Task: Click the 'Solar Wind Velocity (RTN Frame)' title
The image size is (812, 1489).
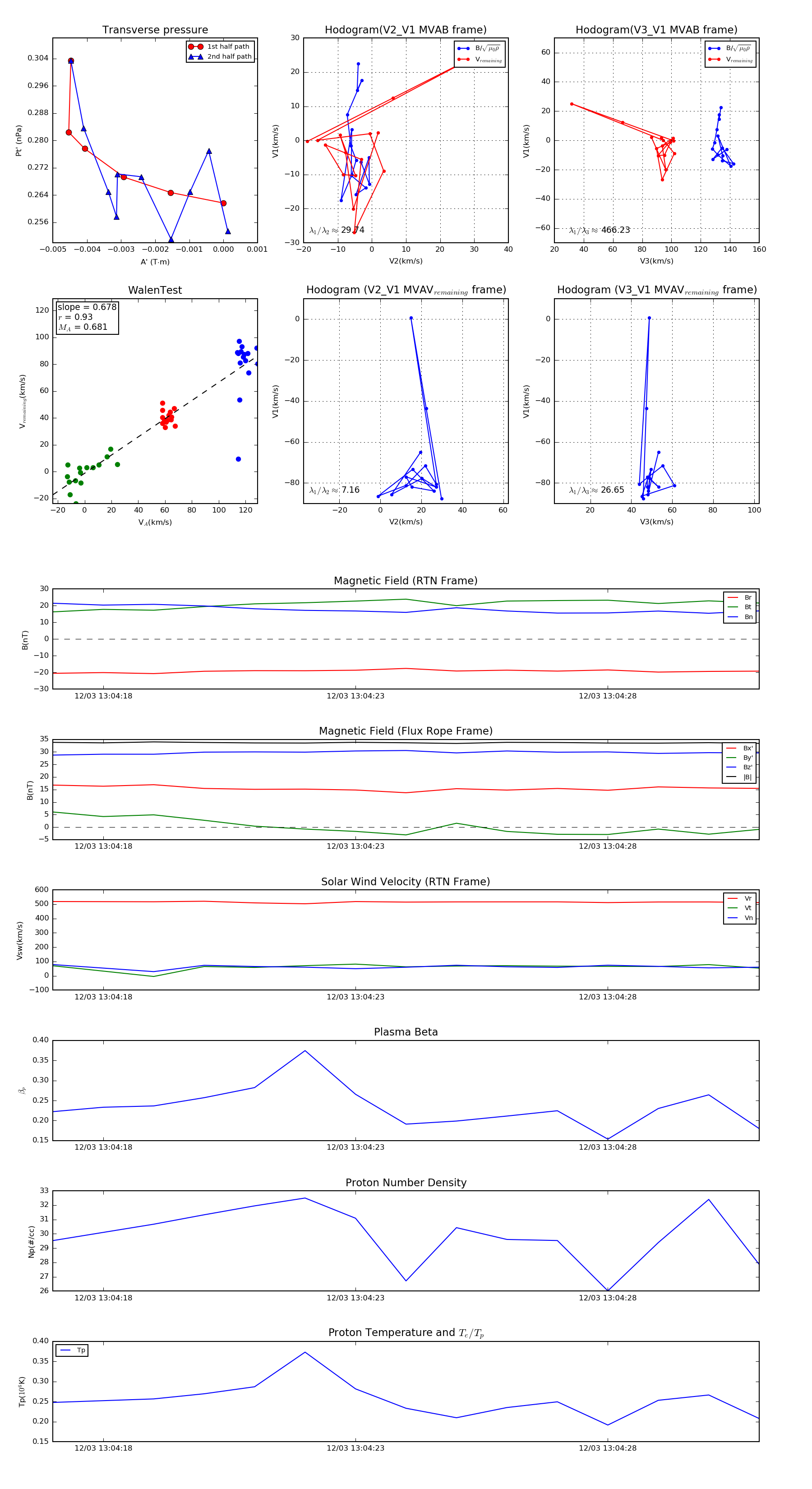Action: pos(406,882)
